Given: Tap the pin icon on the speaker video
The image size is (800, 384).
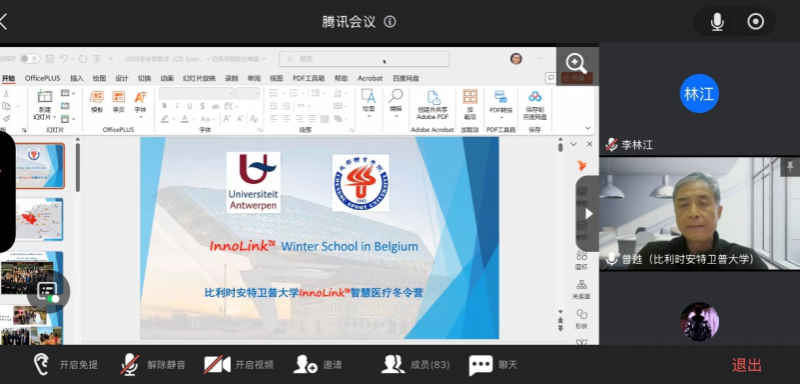Looking at the screenshot, I should 790,167.
